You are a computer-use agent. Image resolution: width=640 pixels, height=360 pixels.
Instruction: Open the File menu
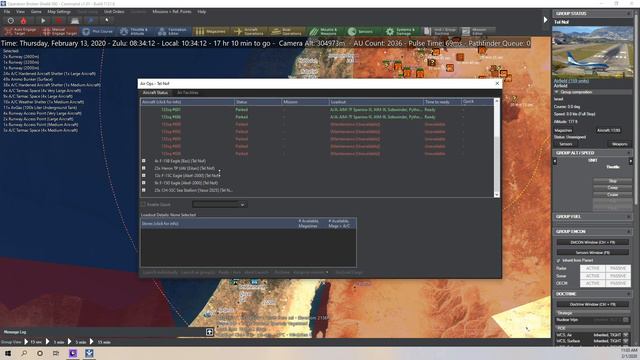pos(7,12)
